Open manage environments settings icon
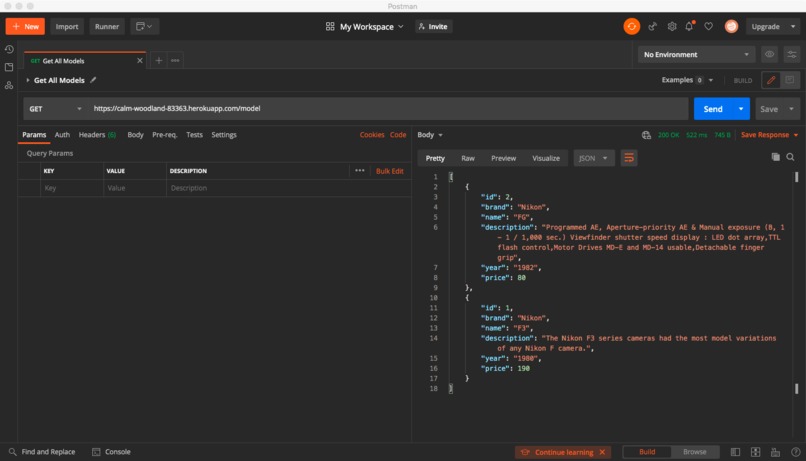The height and width of the screenshot is (461, 806). pyautogui.click(x=792, y=54)
